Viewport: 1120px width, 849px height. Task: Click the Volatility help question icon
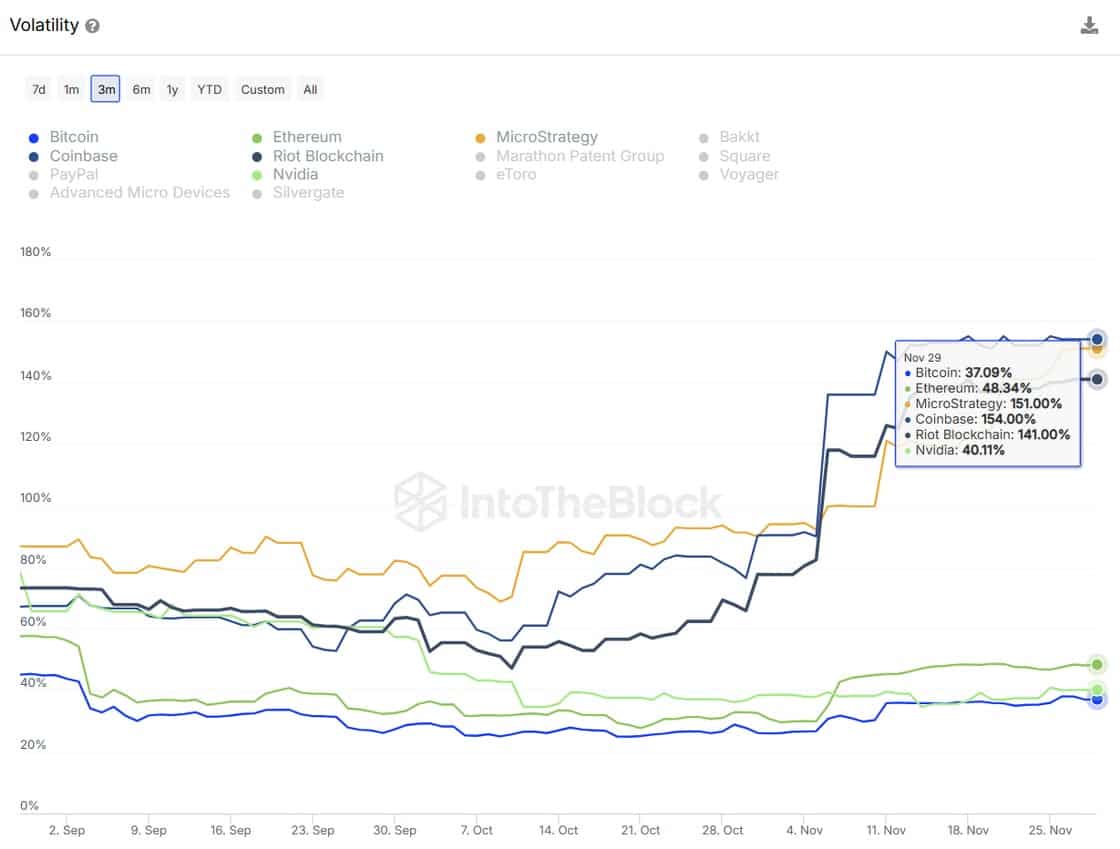click(92, 26)
